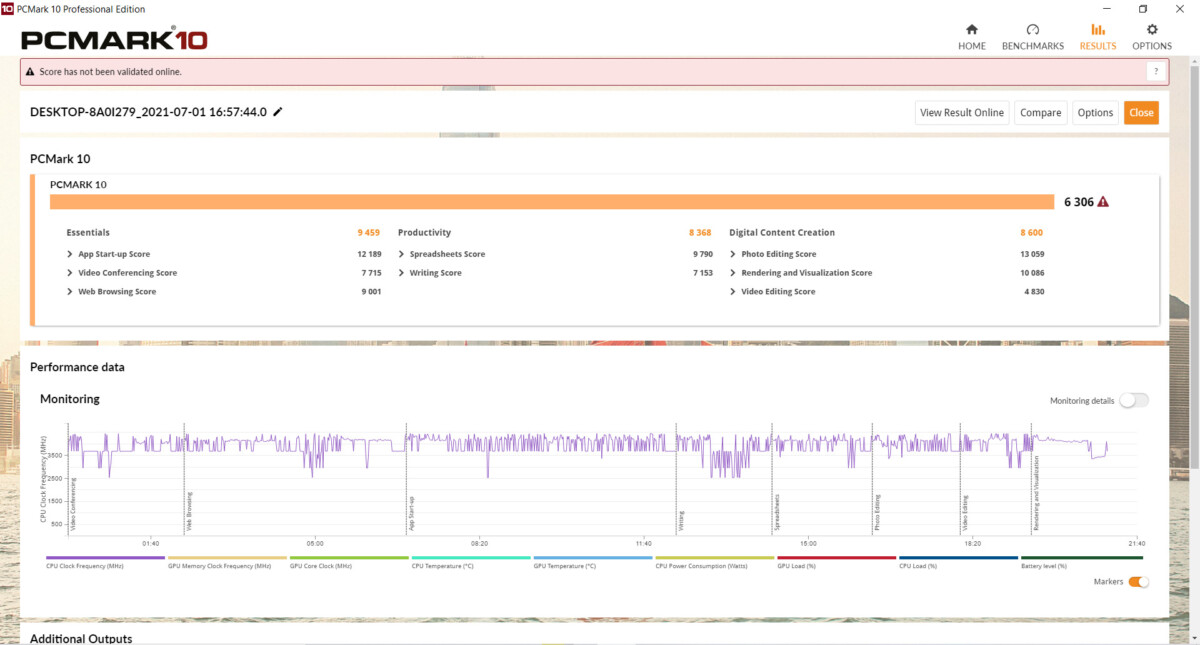This screenshot has height=645, width=1200.
Task: Open Options gear icon in header
Action: 1151,30
